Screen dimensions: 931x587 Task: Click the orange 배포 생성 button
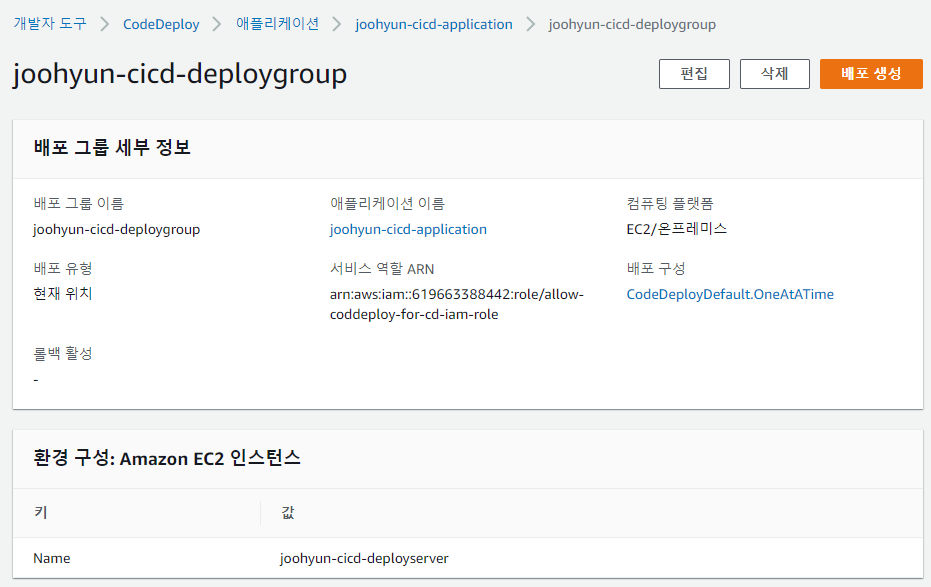[871, 74]
